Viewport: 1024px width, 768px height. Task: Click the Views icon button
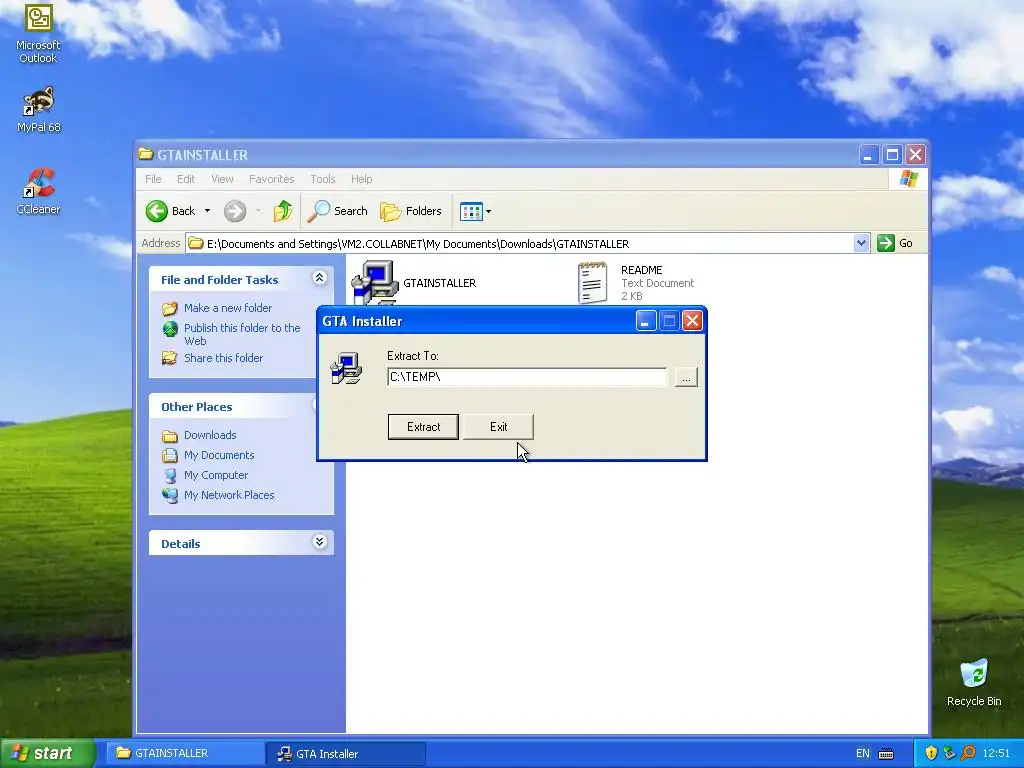click(x=471, y=211)
